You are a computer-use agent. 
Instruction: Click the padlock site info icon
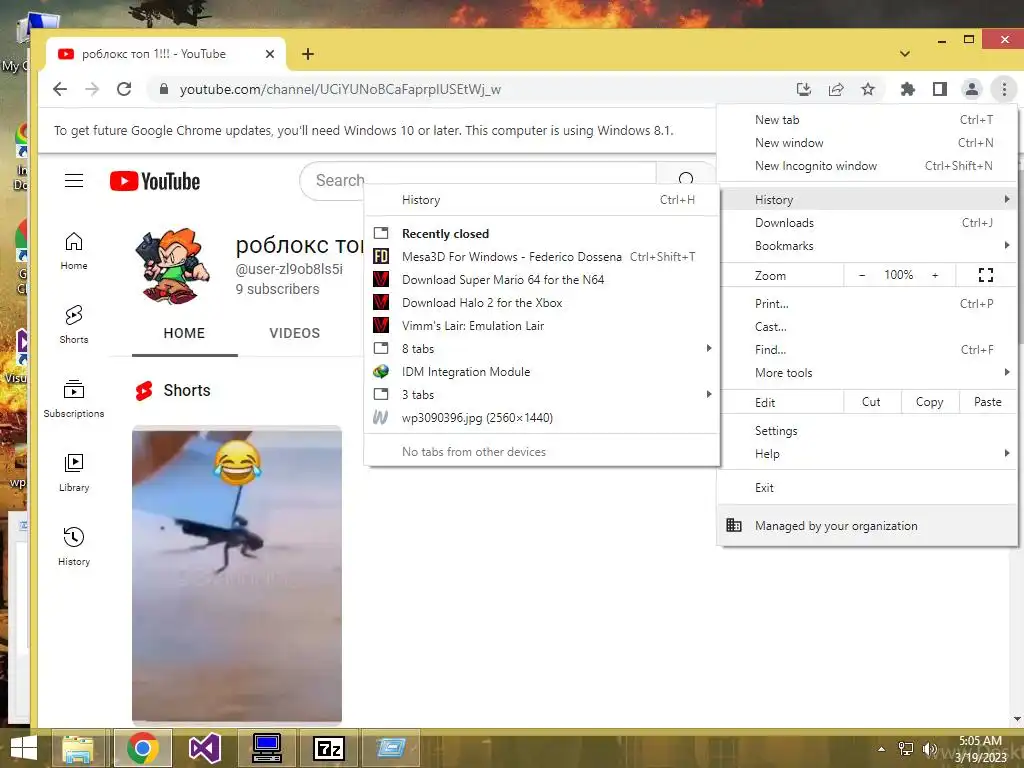click(x=164, y=89)
